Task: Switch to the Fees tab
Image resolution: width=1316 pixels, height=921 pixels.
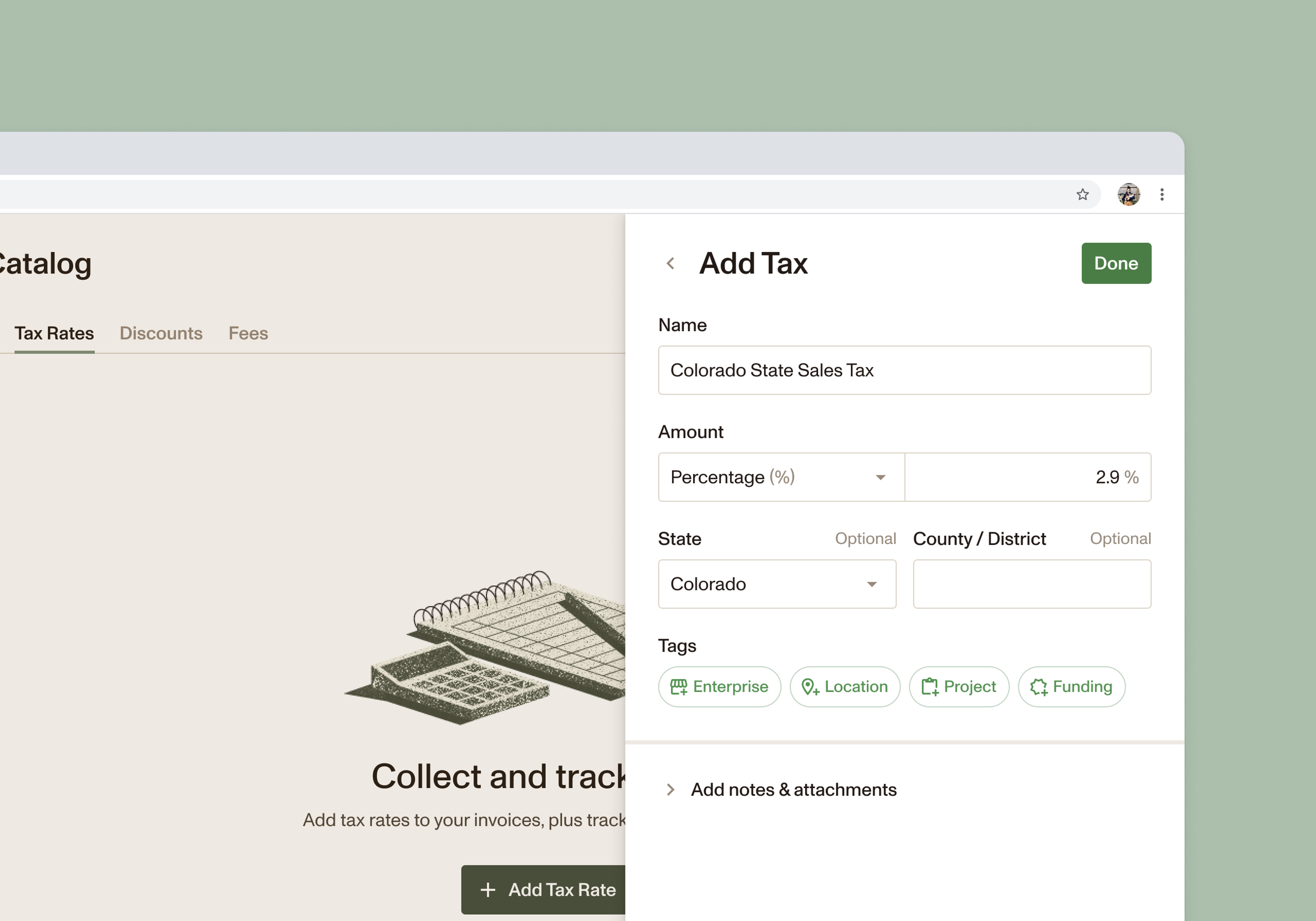Action: (248, 334)
